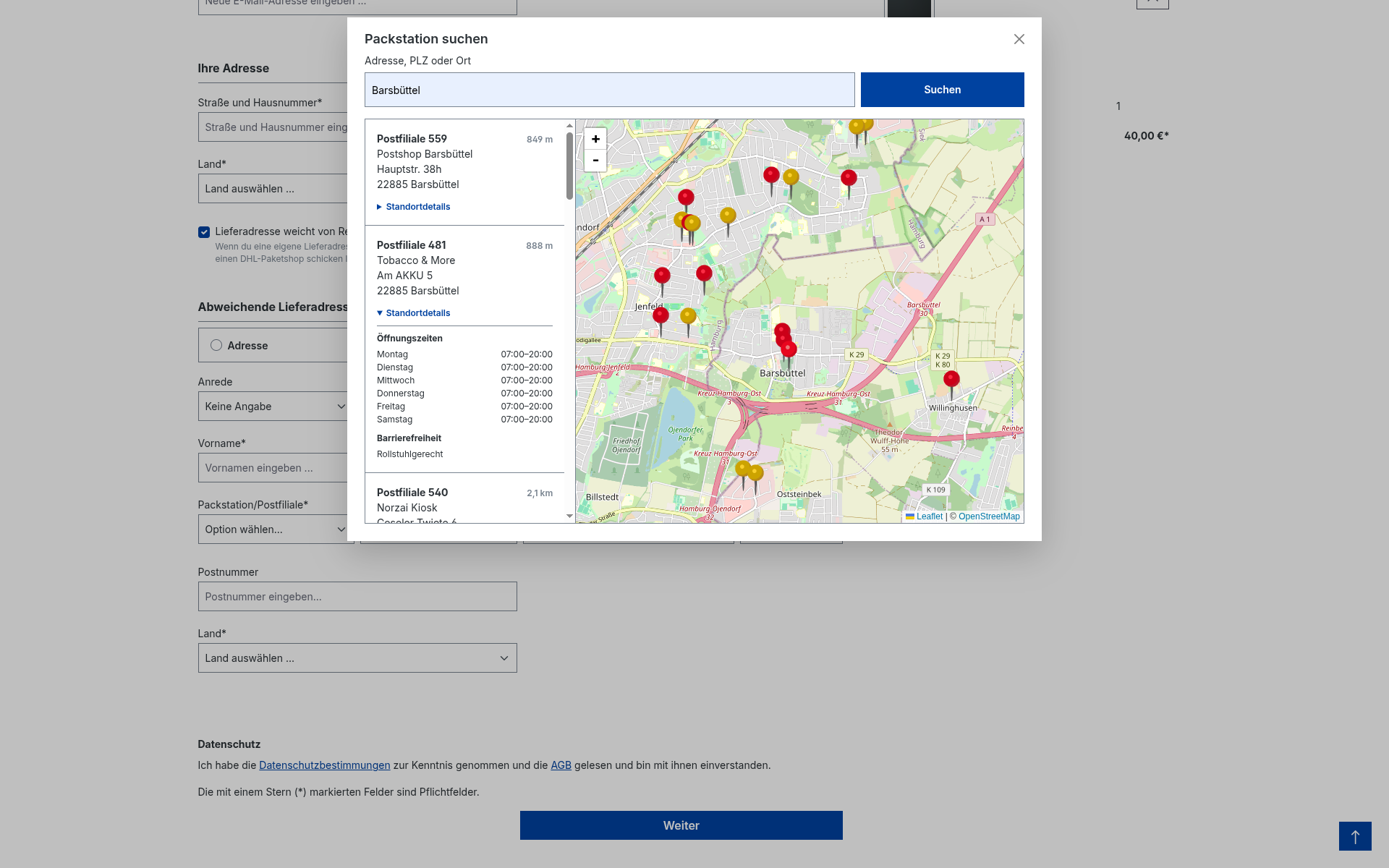Click scroll-to-top arrow button
This screenshot has height=868, width=1389.
[x=1355, y=836]
